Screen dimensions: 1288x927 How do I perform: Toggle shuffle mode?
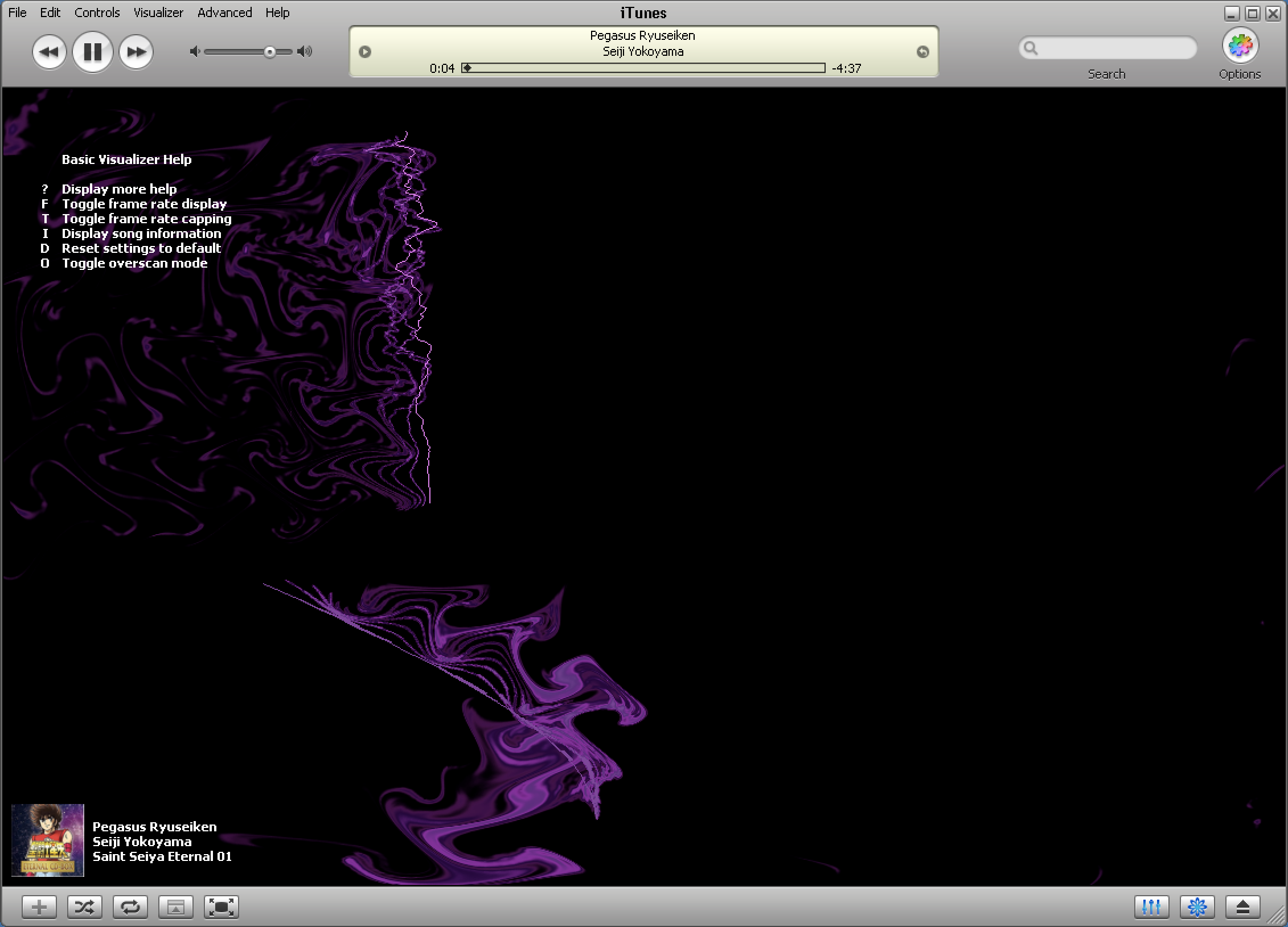[84, 907]
